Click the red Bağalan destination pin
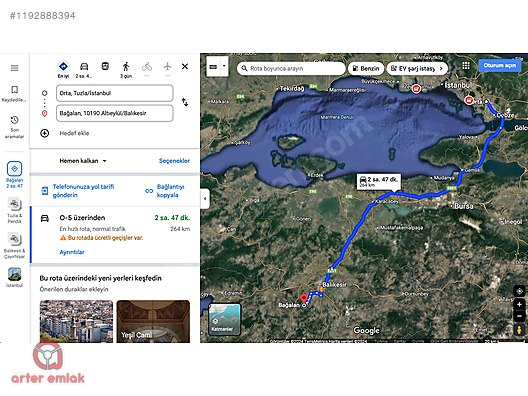Image resolution: width=528 pixels, height=396 pixels. pyautogui.click(x=304, y=299)
